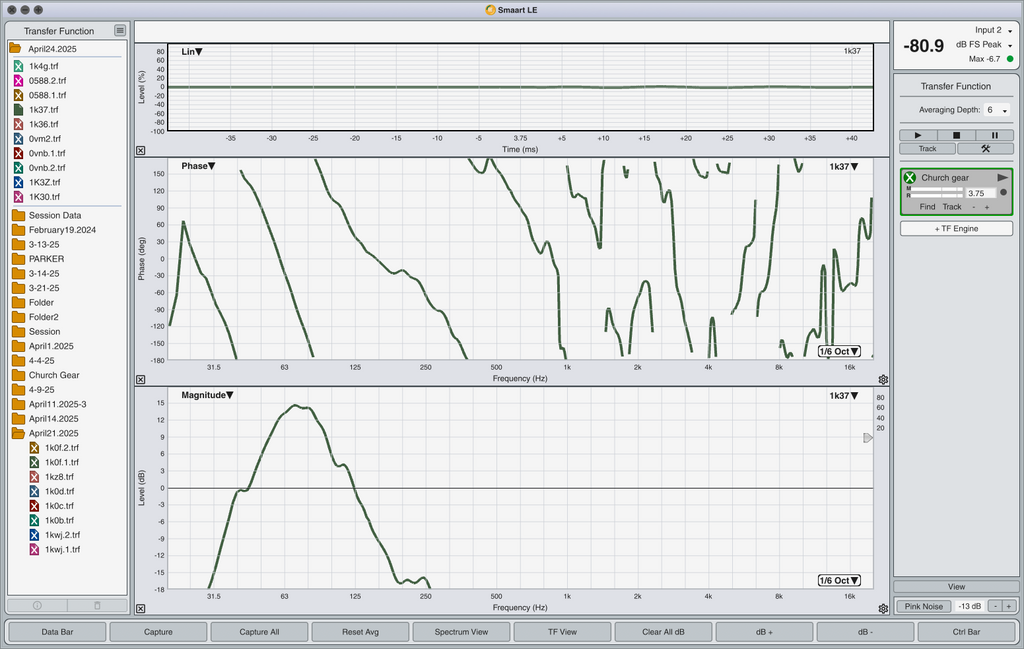1024x649 pixels.
Task: Open magnitude plot settings gear
Action: 883,609
